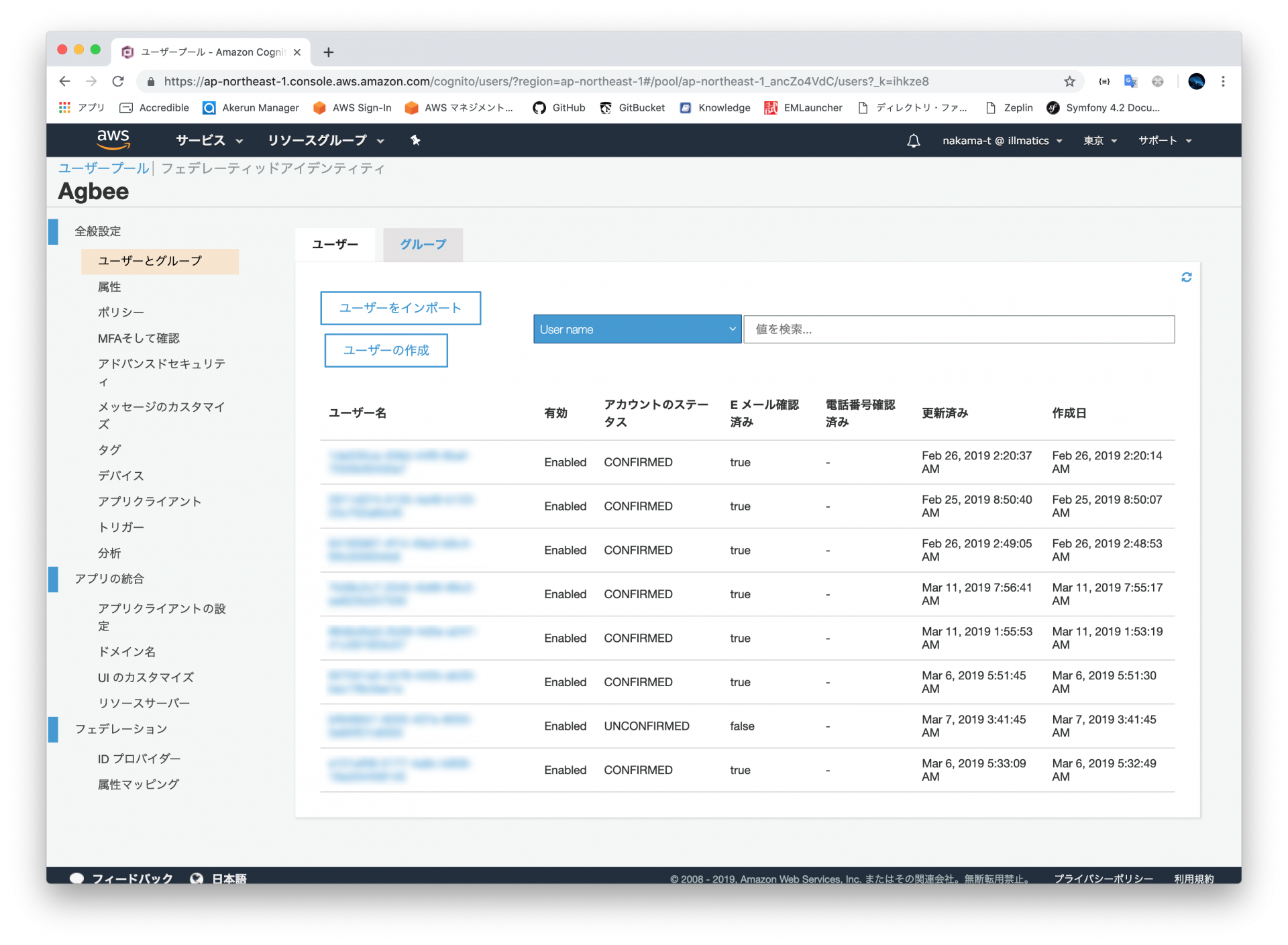
Task: Open ID プロバイダー in the sidebar
Action: click(x=139, y=759)
